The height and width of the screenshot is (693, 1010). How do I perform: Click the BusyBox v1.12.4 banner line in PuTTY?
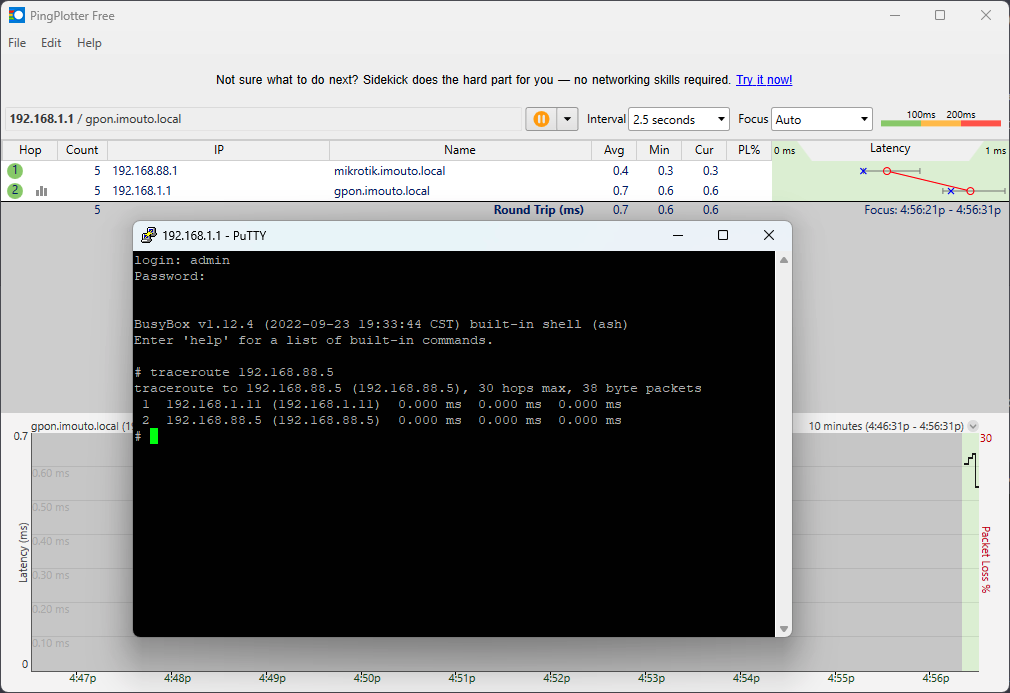(x=381, y=324)
